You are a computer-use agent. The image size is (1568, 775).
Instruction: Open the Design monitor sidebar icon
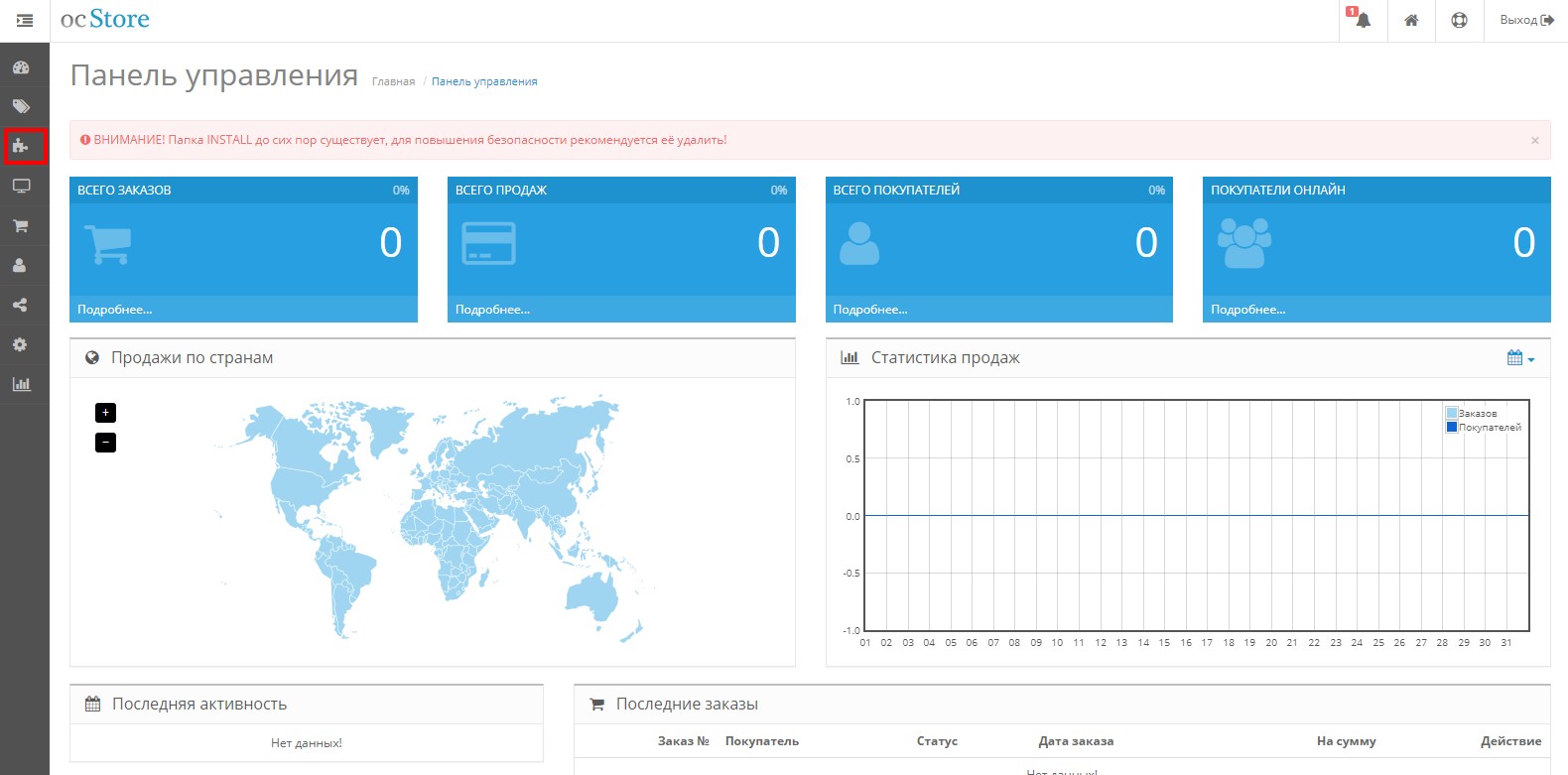click(21, 186)
